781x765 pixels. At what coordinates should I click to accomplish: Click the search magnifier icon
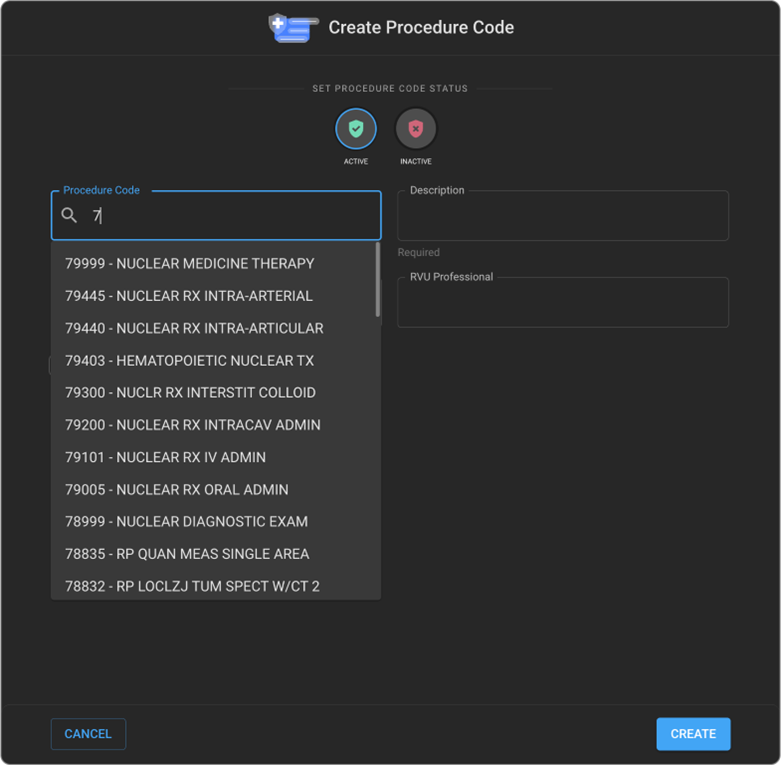pos(69,216)
